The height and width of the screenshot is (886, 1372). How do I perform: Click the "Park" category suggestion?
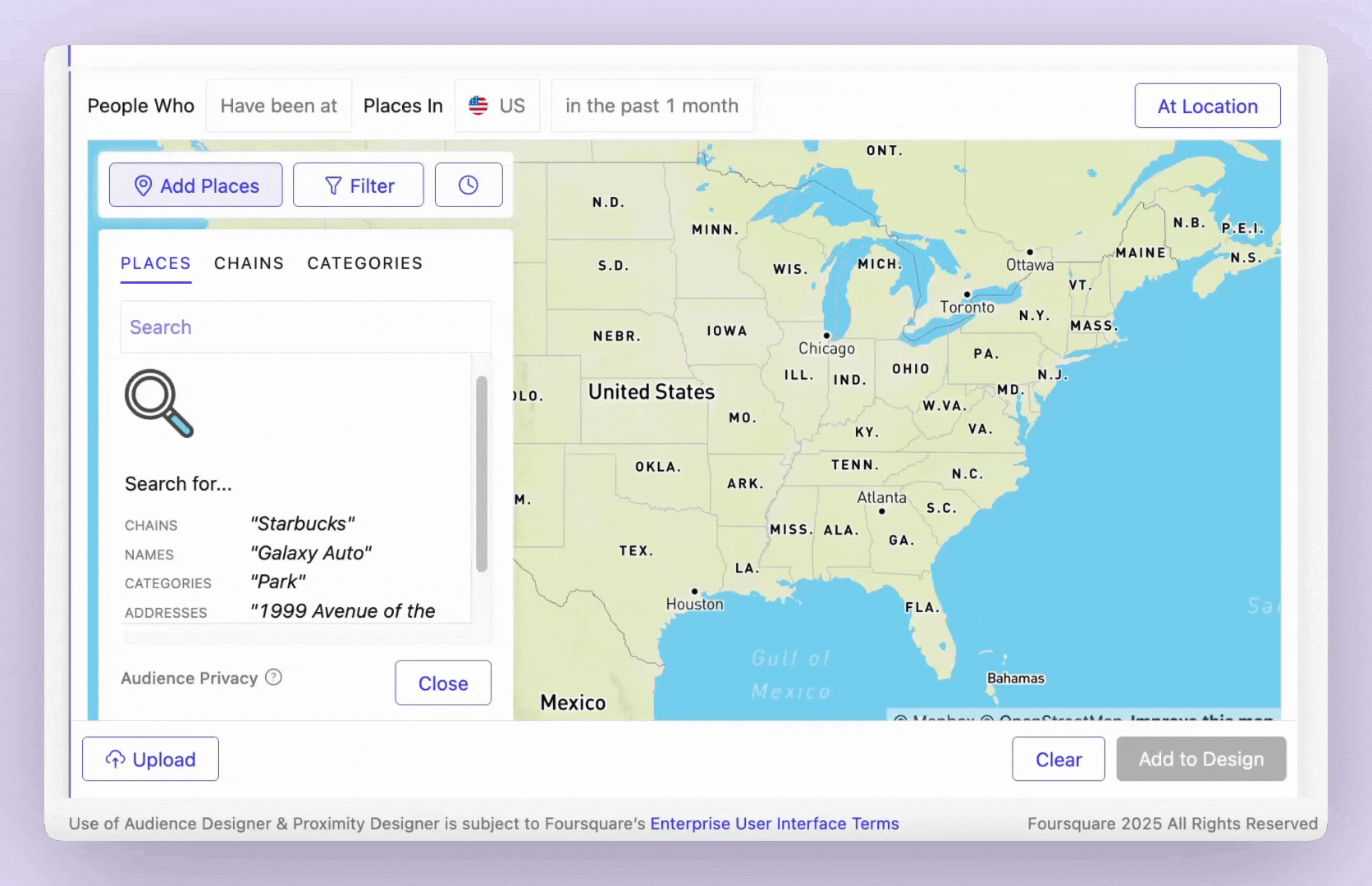[278, 582]
